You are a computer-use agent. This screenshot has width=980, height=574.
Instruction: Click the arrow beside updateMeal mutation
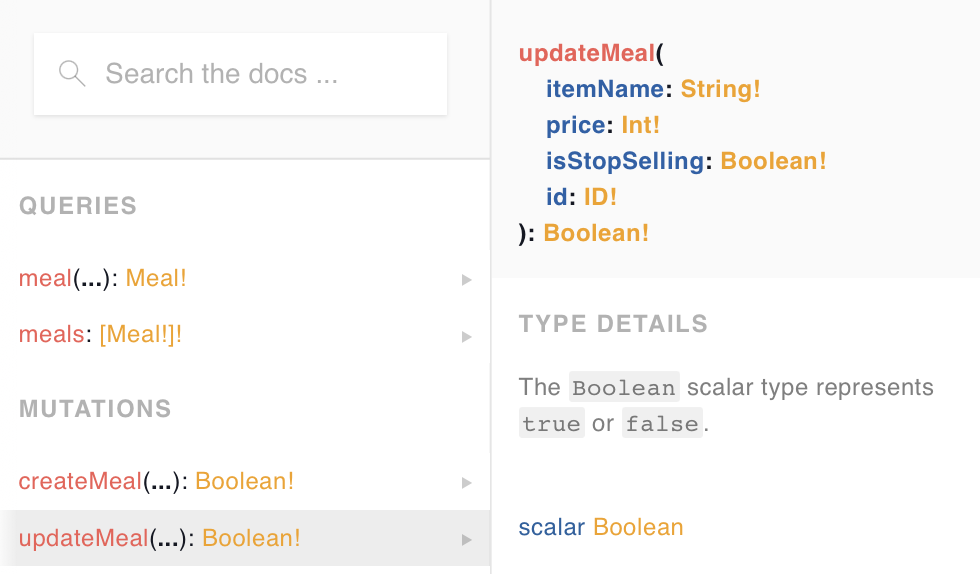(x=466, y=539)
